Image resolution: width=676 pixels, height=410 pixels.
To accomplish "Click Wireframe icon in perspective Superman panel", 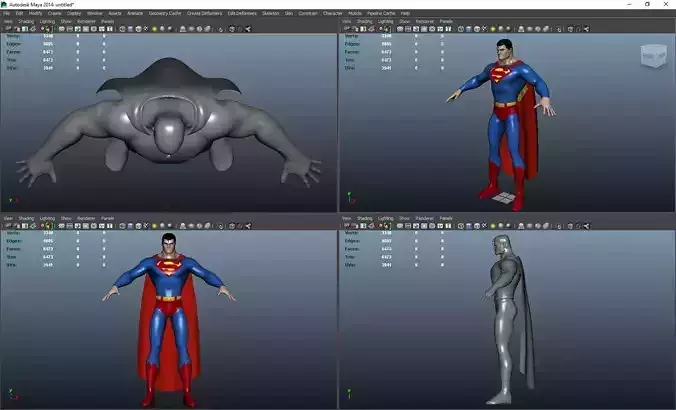I will 461,29.
